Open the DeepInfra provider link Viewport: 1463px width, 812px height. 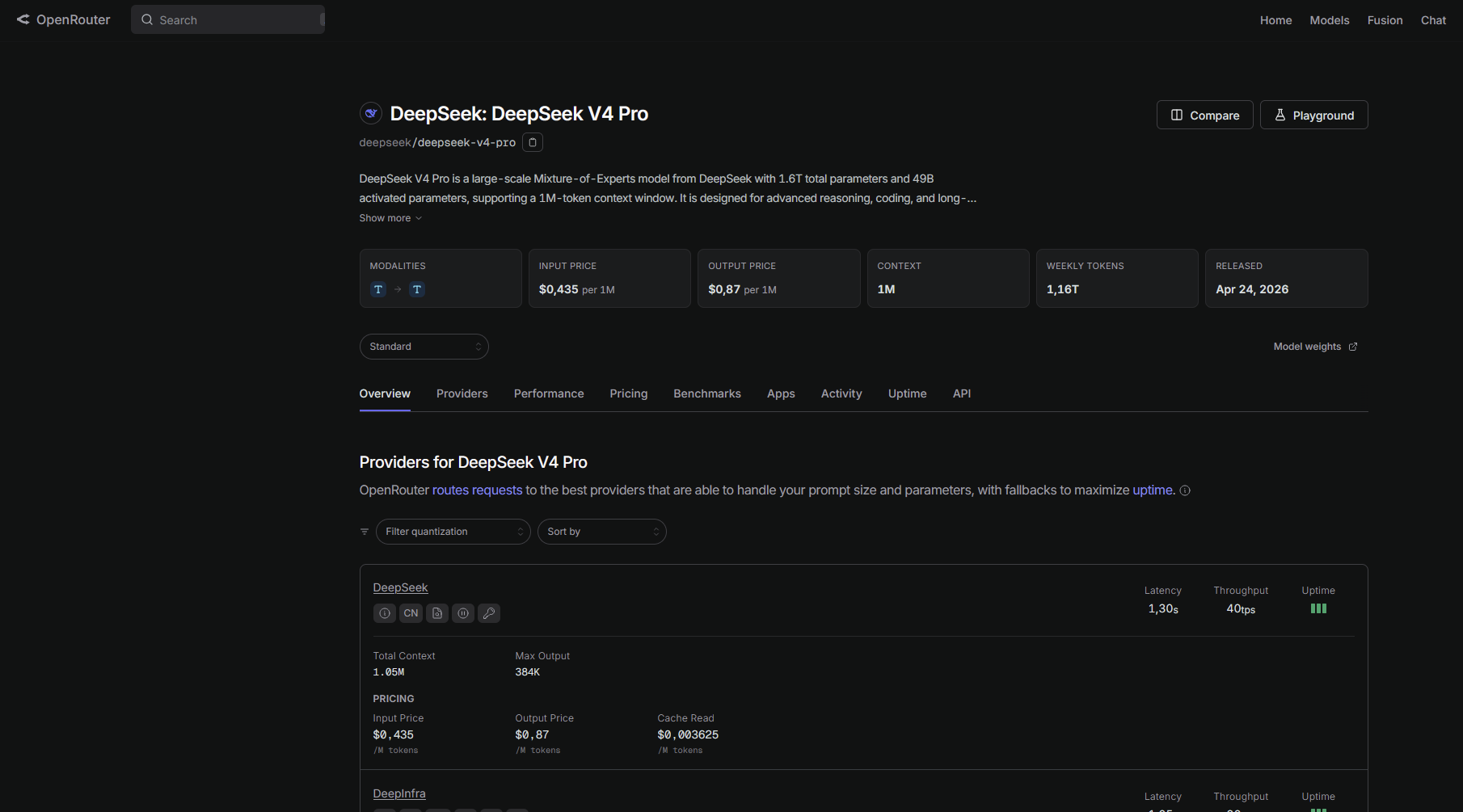click(399, 793)
